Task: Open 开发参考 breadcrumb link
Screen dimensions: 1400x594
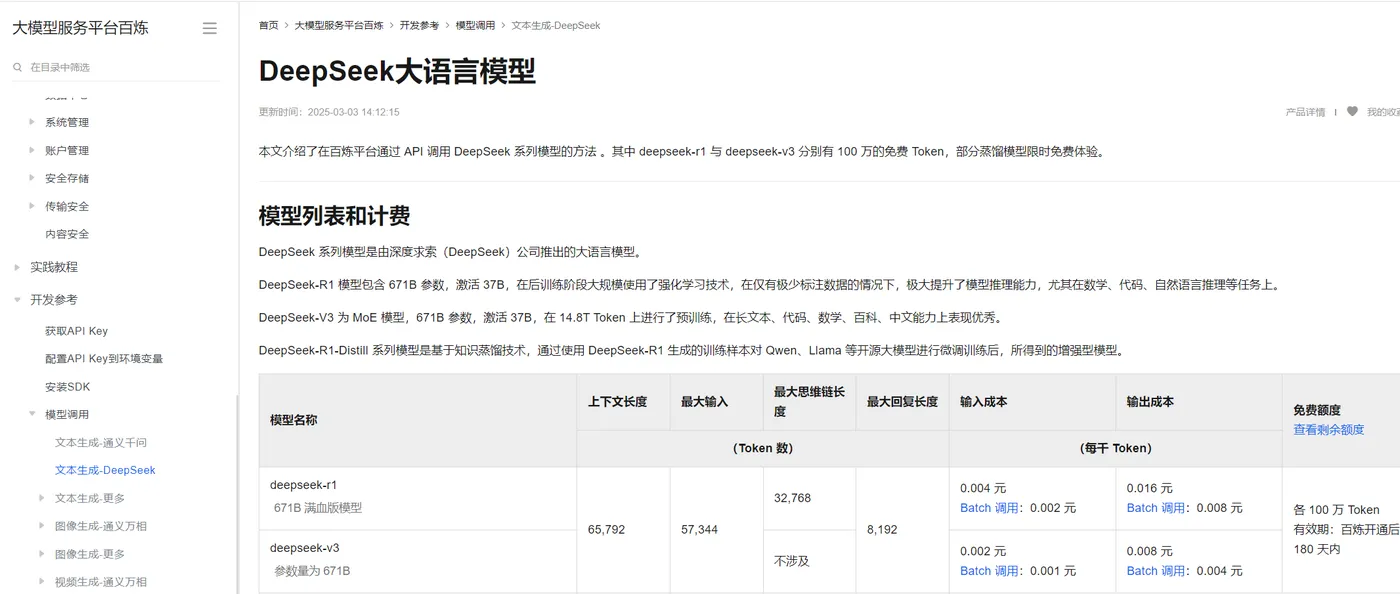Action: [x=419, y=25]
